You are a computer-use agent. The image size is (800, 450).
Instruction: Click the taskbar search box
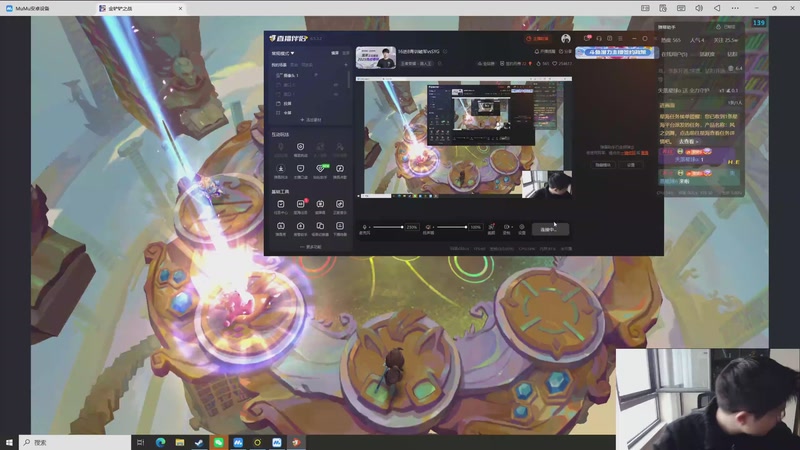74,442
